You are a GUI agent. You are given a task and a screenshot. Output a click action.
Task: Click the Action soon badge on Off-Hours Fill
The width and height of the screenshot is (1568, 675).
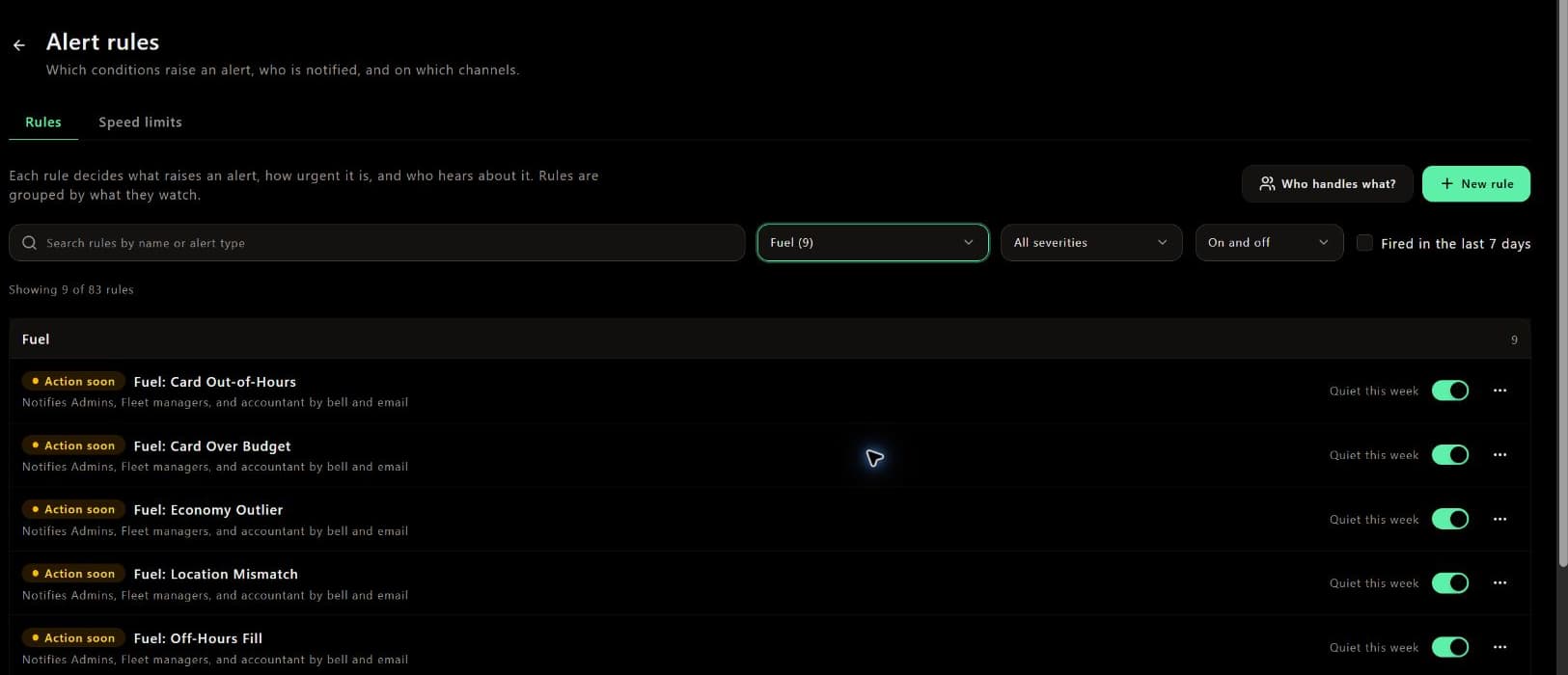pyautogui.click(x=73, y=638)
